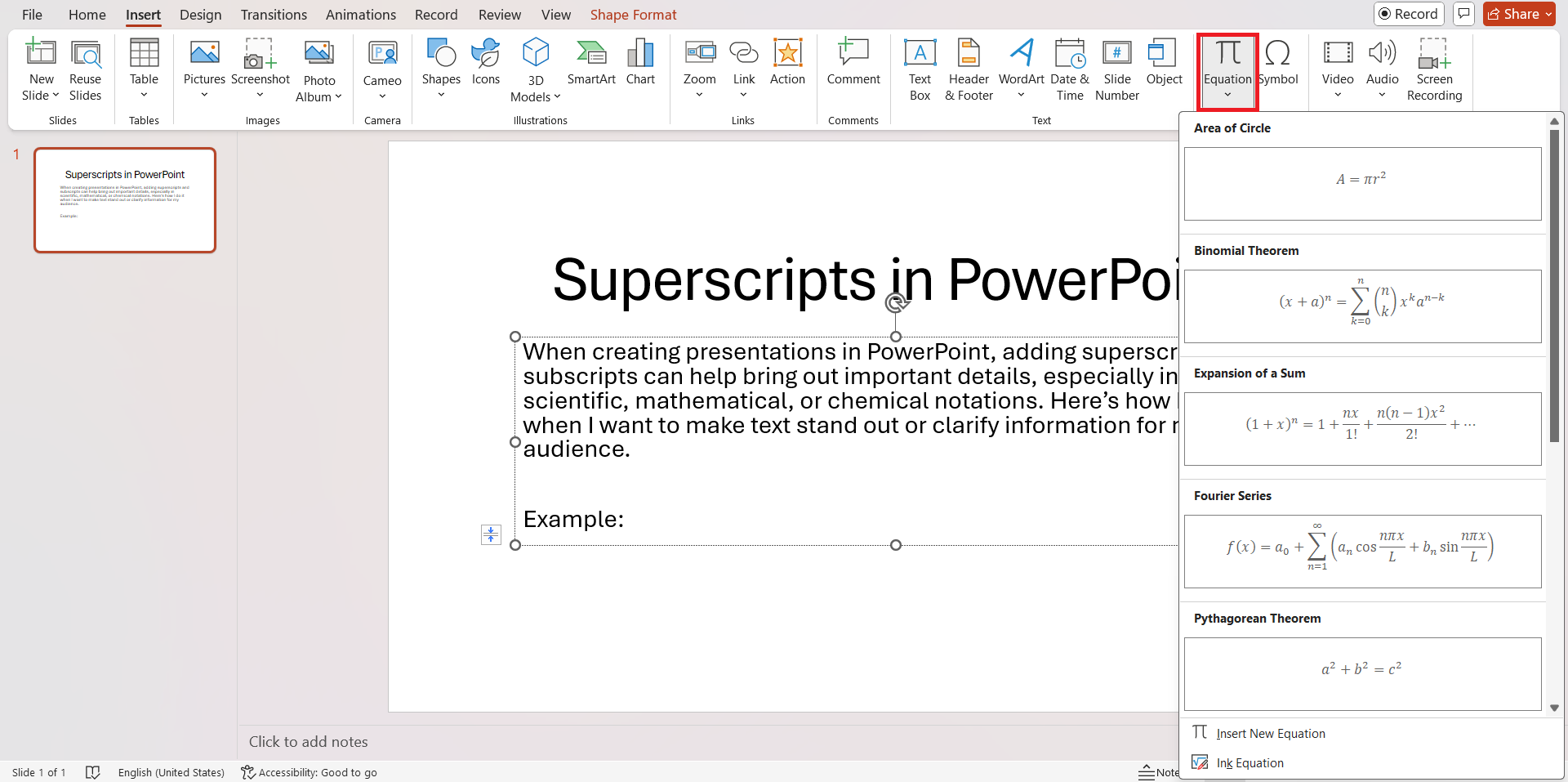The image size is (1568, 782).
Task: Click the Pictures icon
Action: point(204,52)
